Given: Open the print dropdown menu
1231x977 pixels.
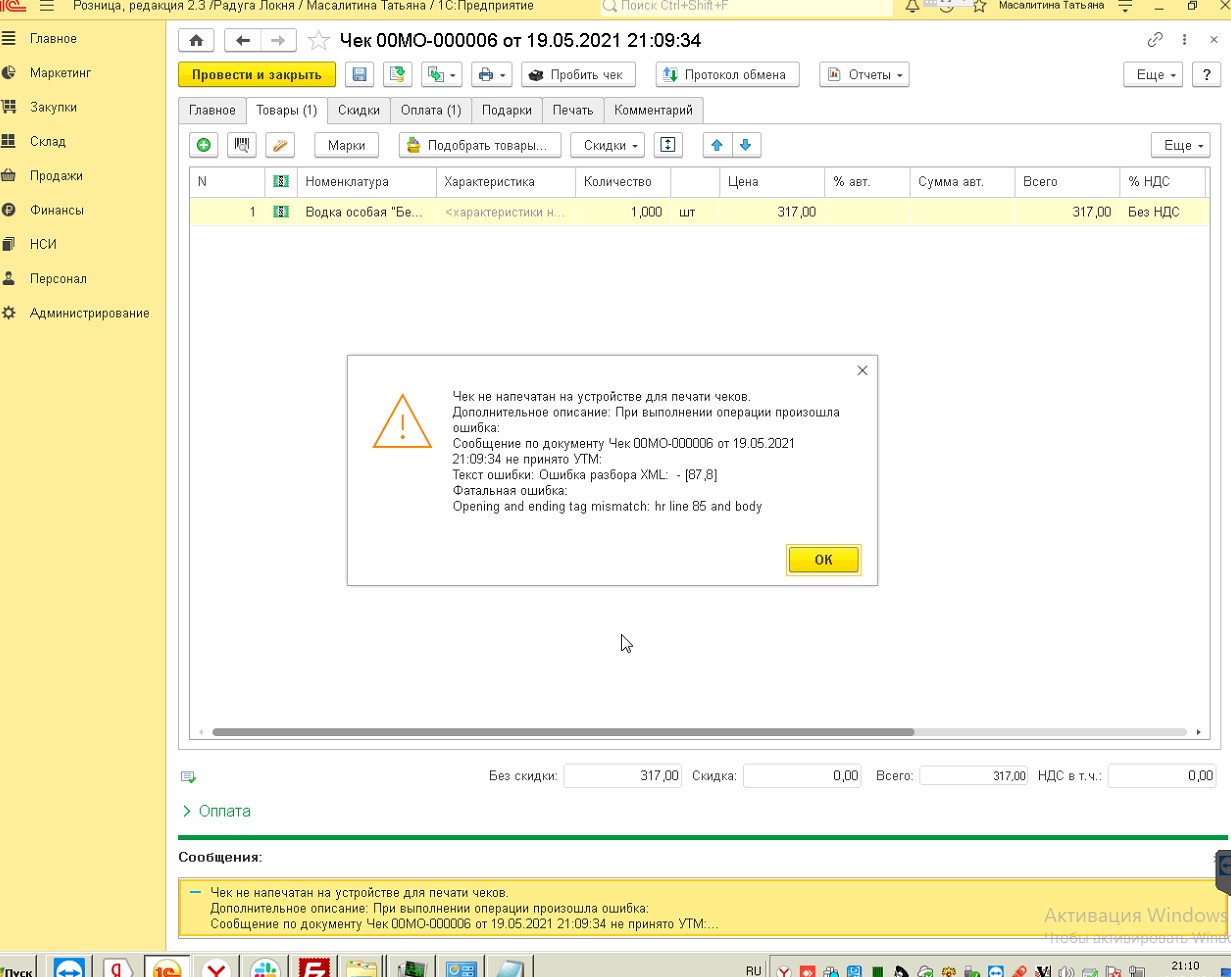Looking at the screenshot, I should pos(491,75).
